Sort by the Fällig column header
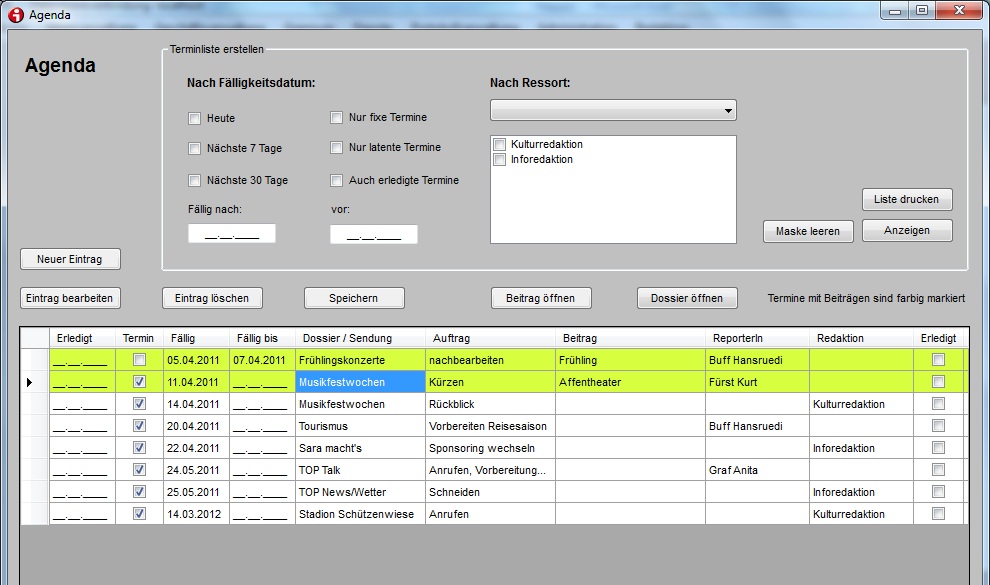This screenshot has height=585, width=990. click(195, 339)
